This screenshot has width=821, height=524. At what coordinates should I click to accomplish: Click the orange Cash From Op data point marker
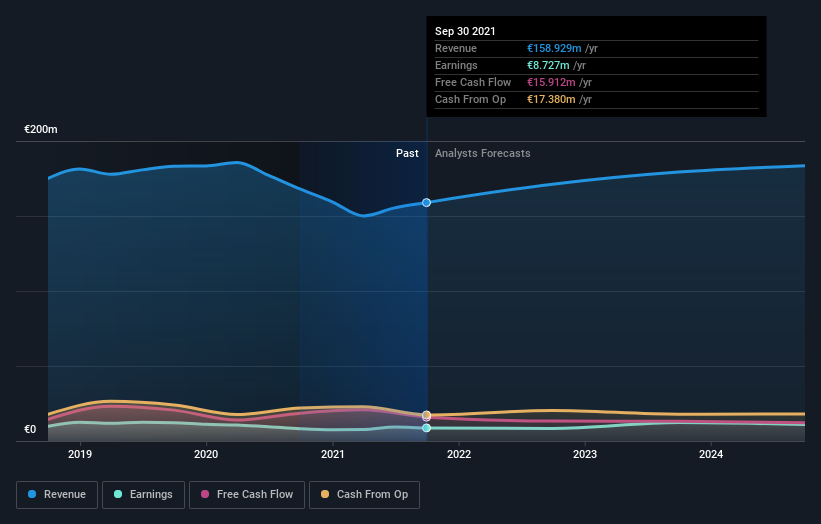tap(427, 415)
